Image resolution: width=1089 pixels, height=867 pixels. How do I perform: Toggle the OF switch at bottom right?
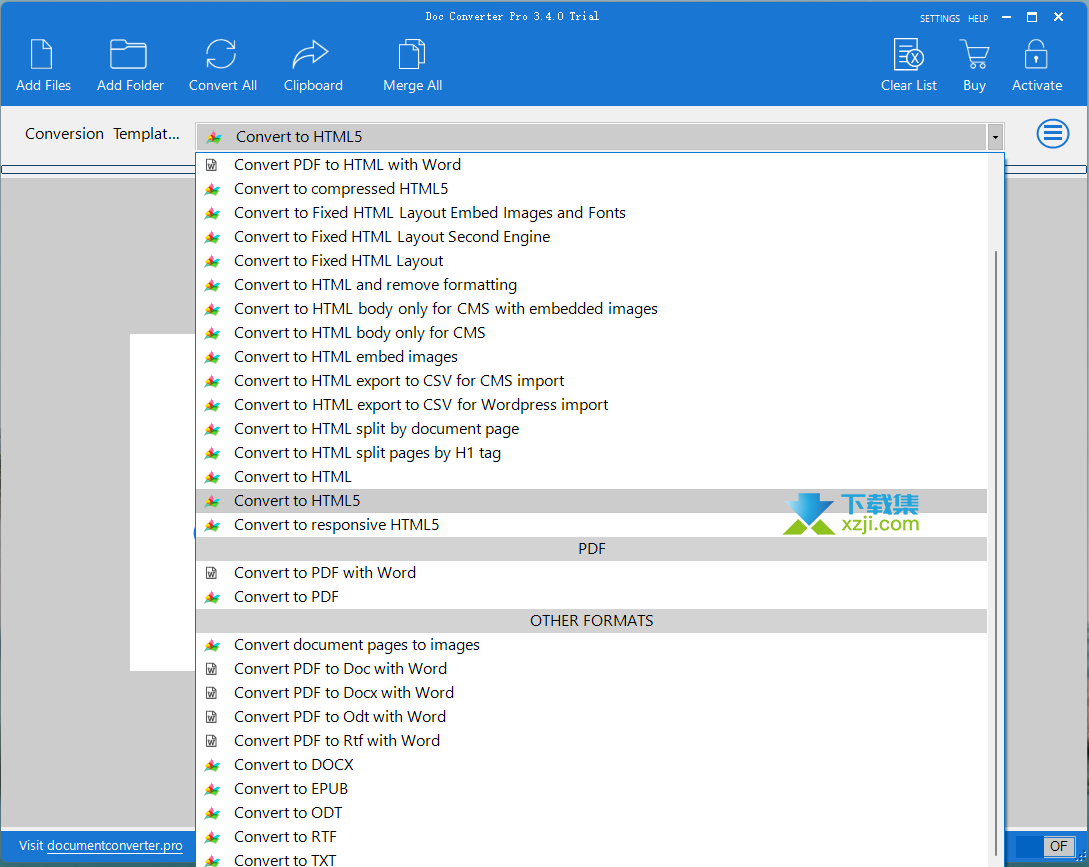[x=1045, y=846]
